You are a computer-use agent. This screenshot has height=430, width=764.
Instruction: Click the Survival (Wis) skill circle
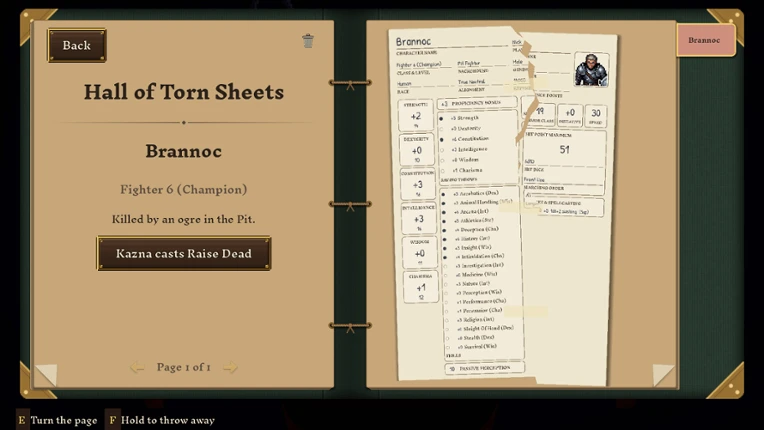pyautogui.click(x=448, y=348)
